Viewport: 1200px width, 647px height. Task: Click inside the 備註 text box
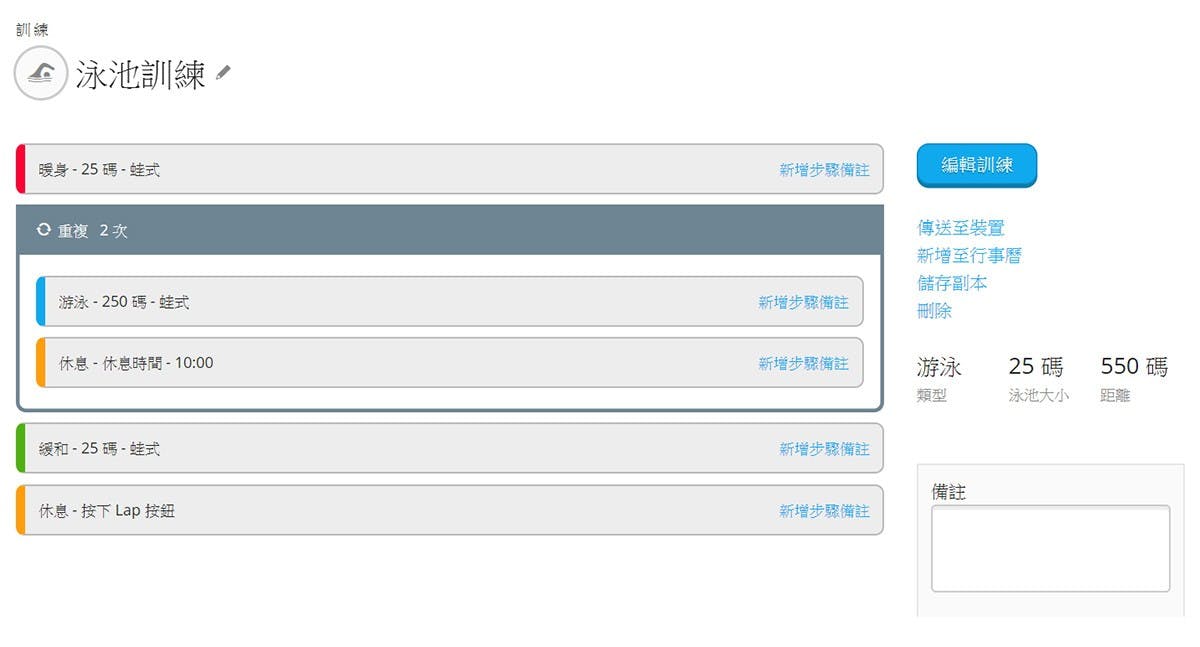coord(1050,548)
